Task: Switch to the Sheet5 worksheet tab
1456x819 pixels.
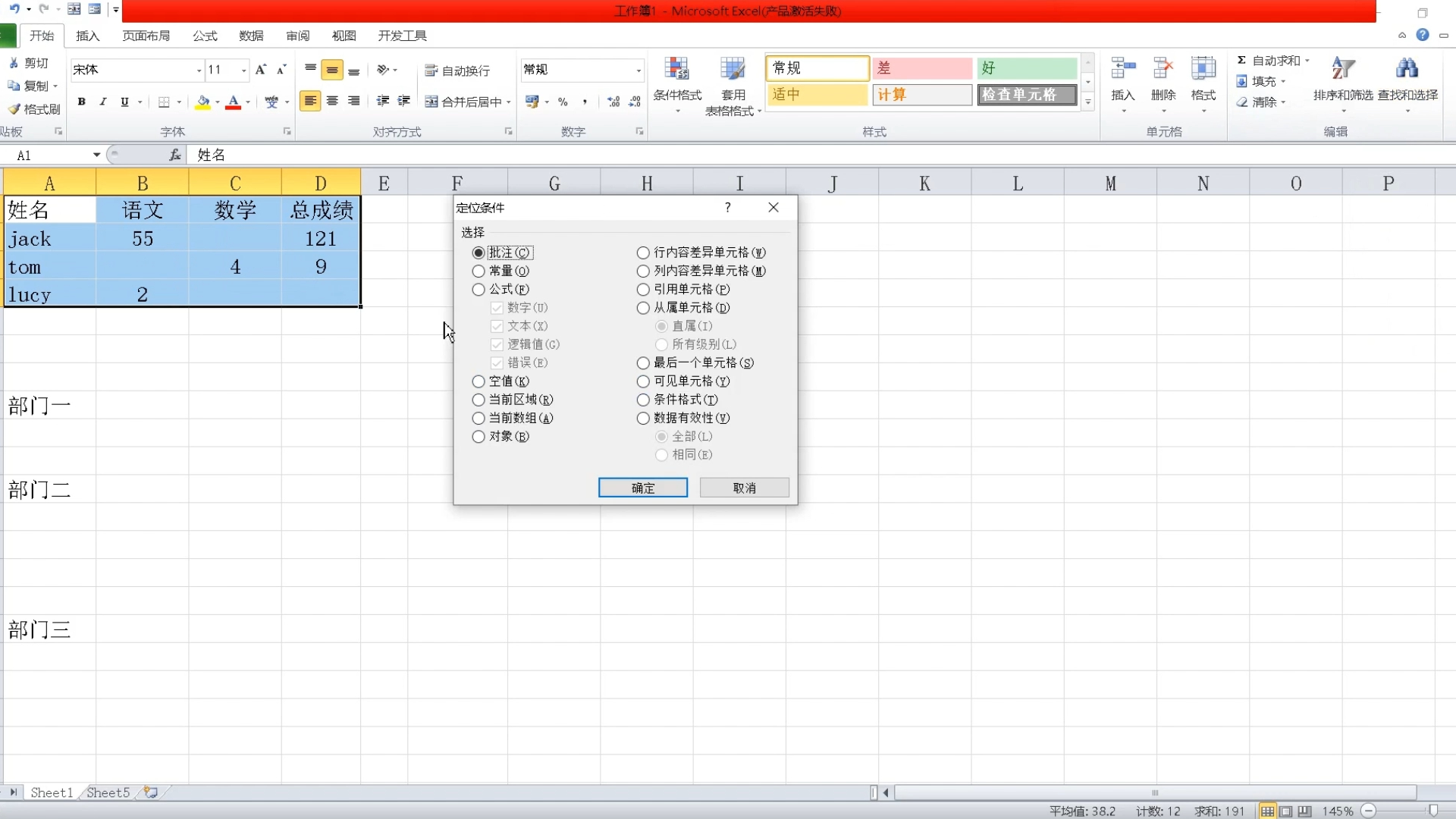Action: 108,792
